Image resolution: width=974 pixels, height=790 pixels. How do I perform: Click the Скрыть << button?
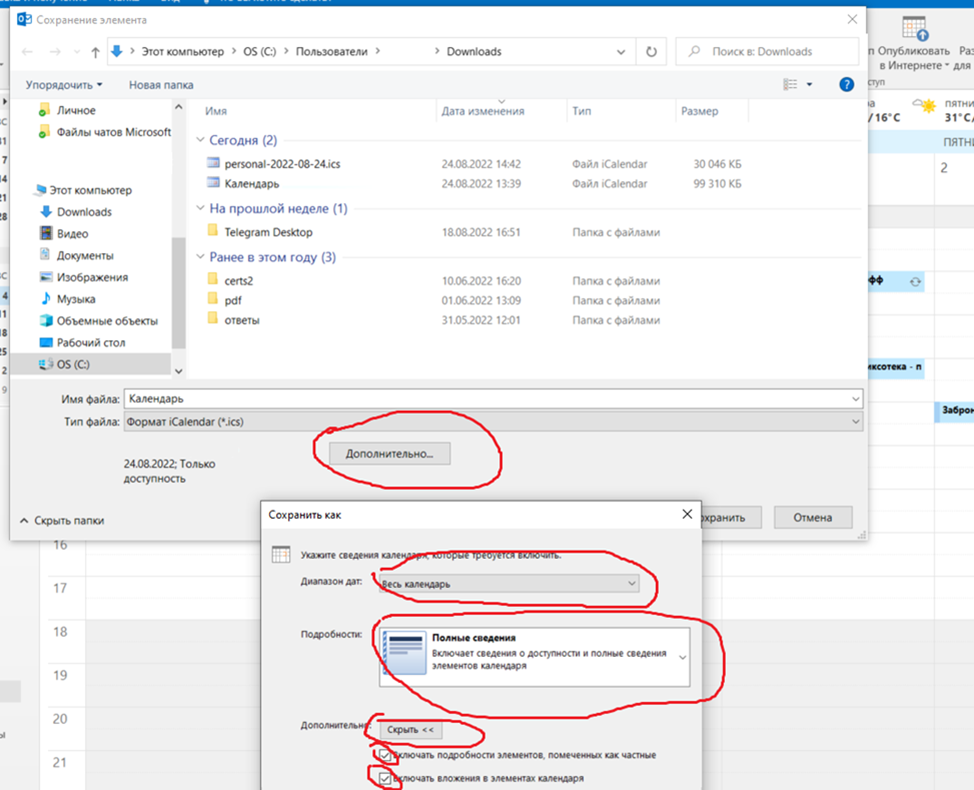pyautogui.click(x=411, y=730)
